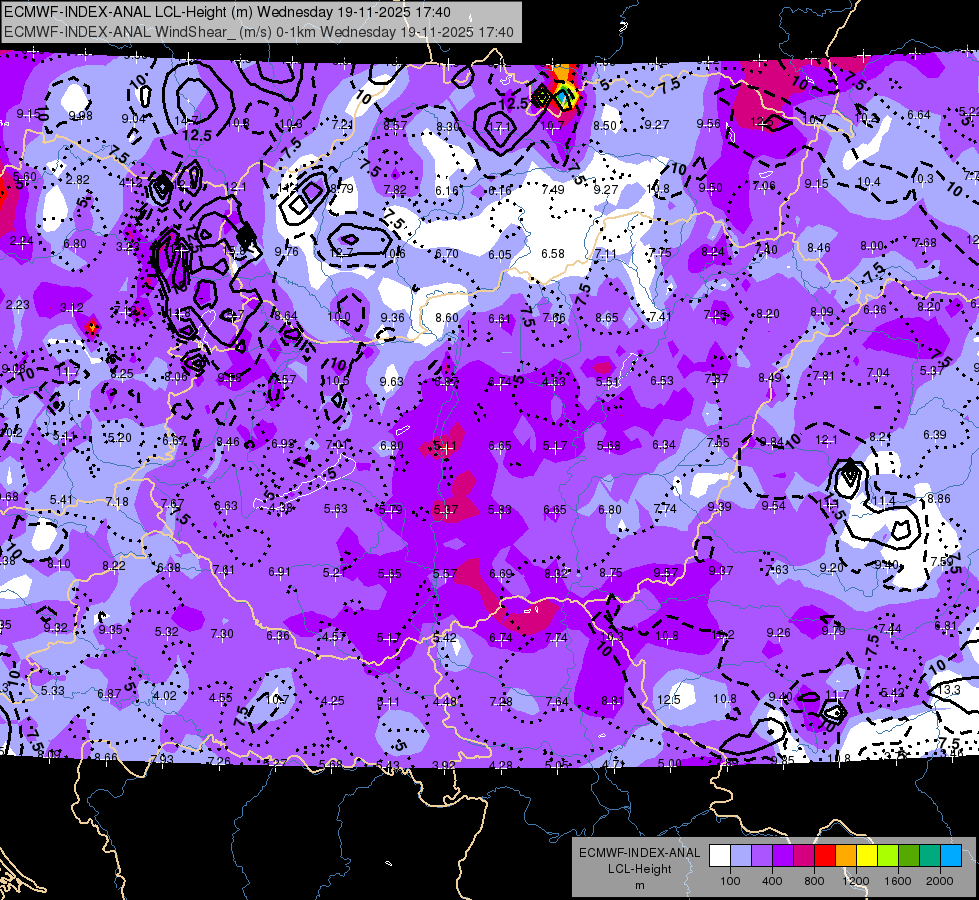Screen dimensions: 979x900
Task: Click the WindShear 0-1km title line
Action: (x=258, y=32)
